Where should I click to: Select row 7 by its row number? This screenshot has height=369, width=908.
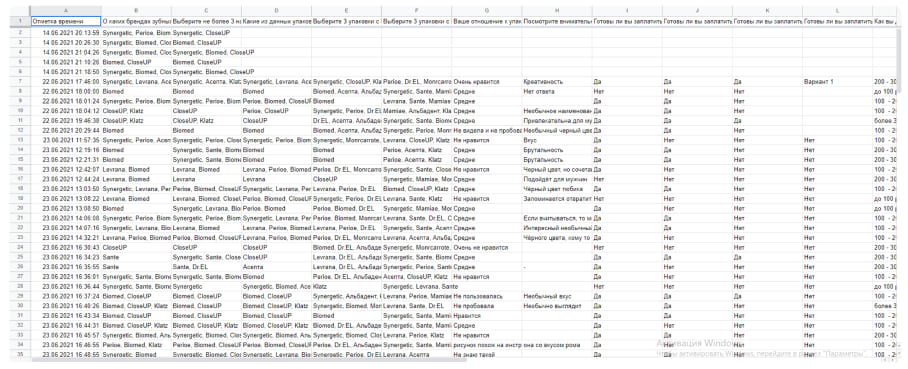[20, 82]
